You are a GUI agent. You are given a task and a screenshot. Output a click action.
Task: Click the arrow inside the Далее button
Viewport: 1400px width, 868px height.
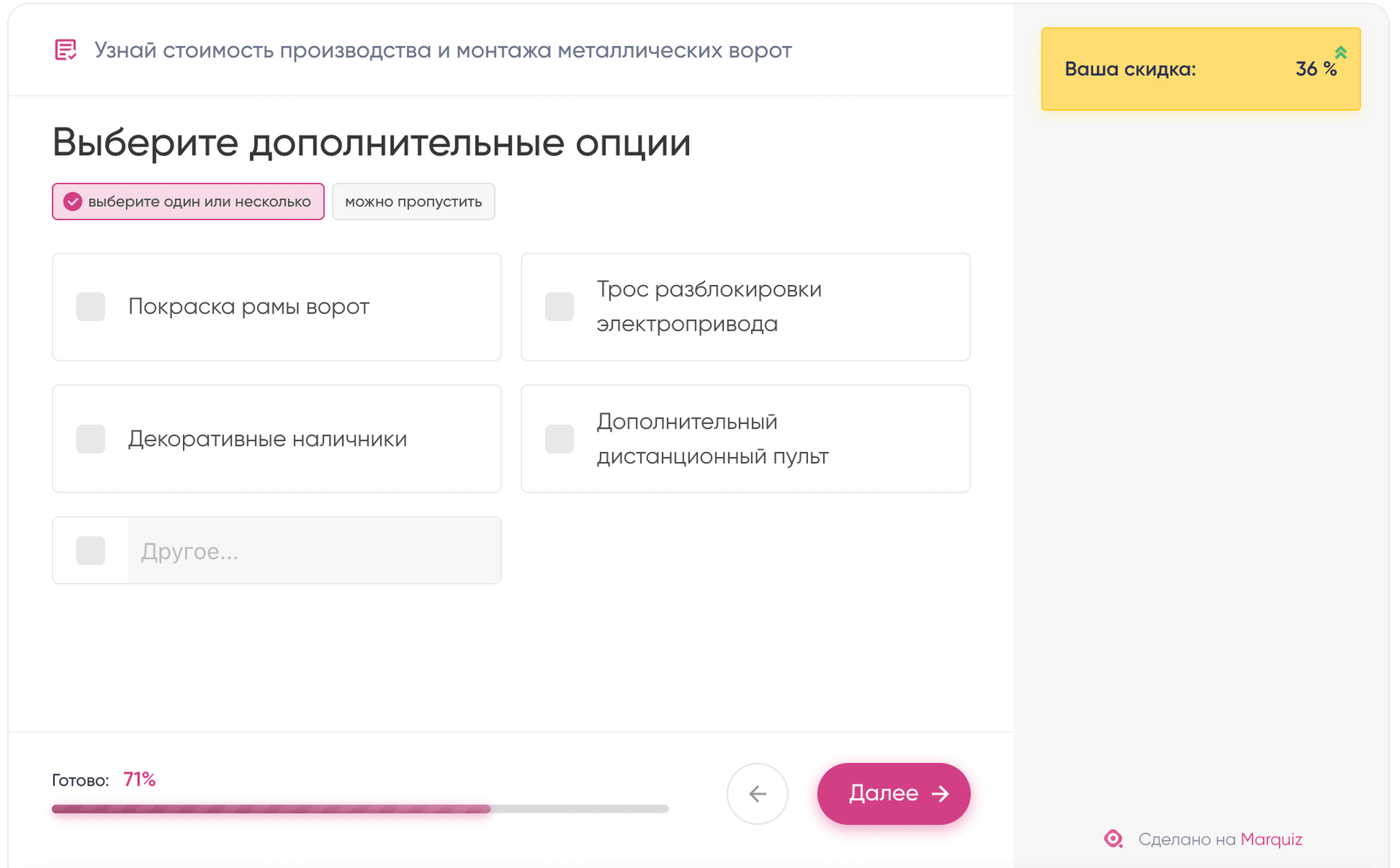(x=941, y=794)
